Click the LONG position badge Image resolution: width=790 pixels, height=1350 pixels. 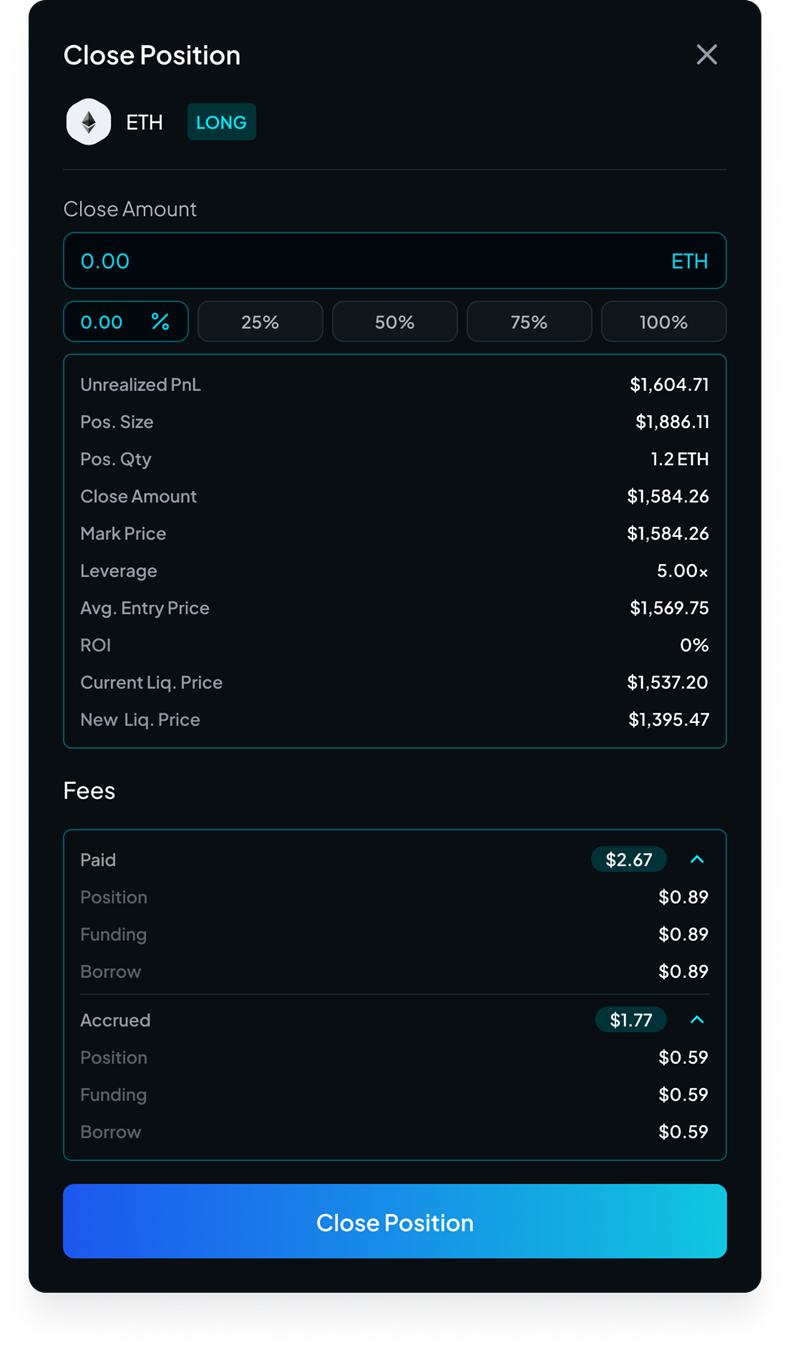221,122
